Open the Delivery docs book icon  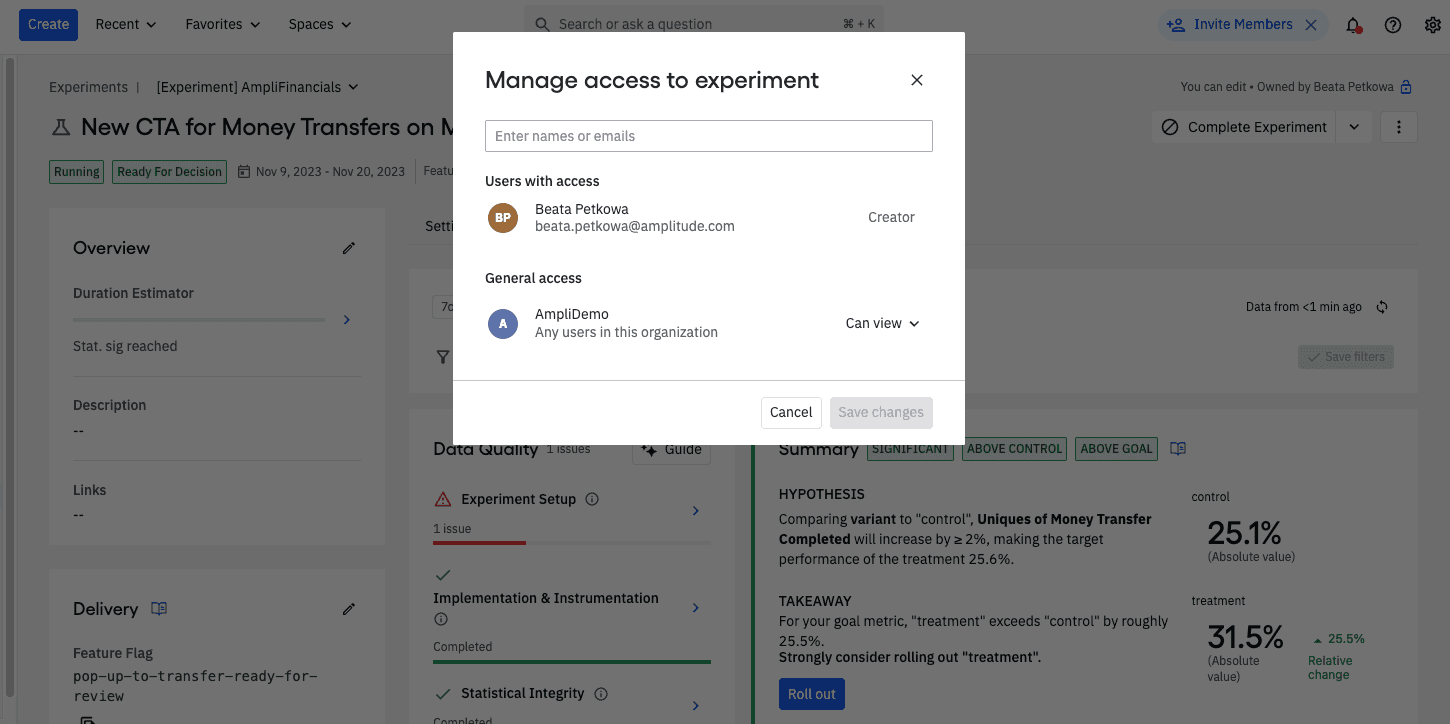(x=159, y=609)
